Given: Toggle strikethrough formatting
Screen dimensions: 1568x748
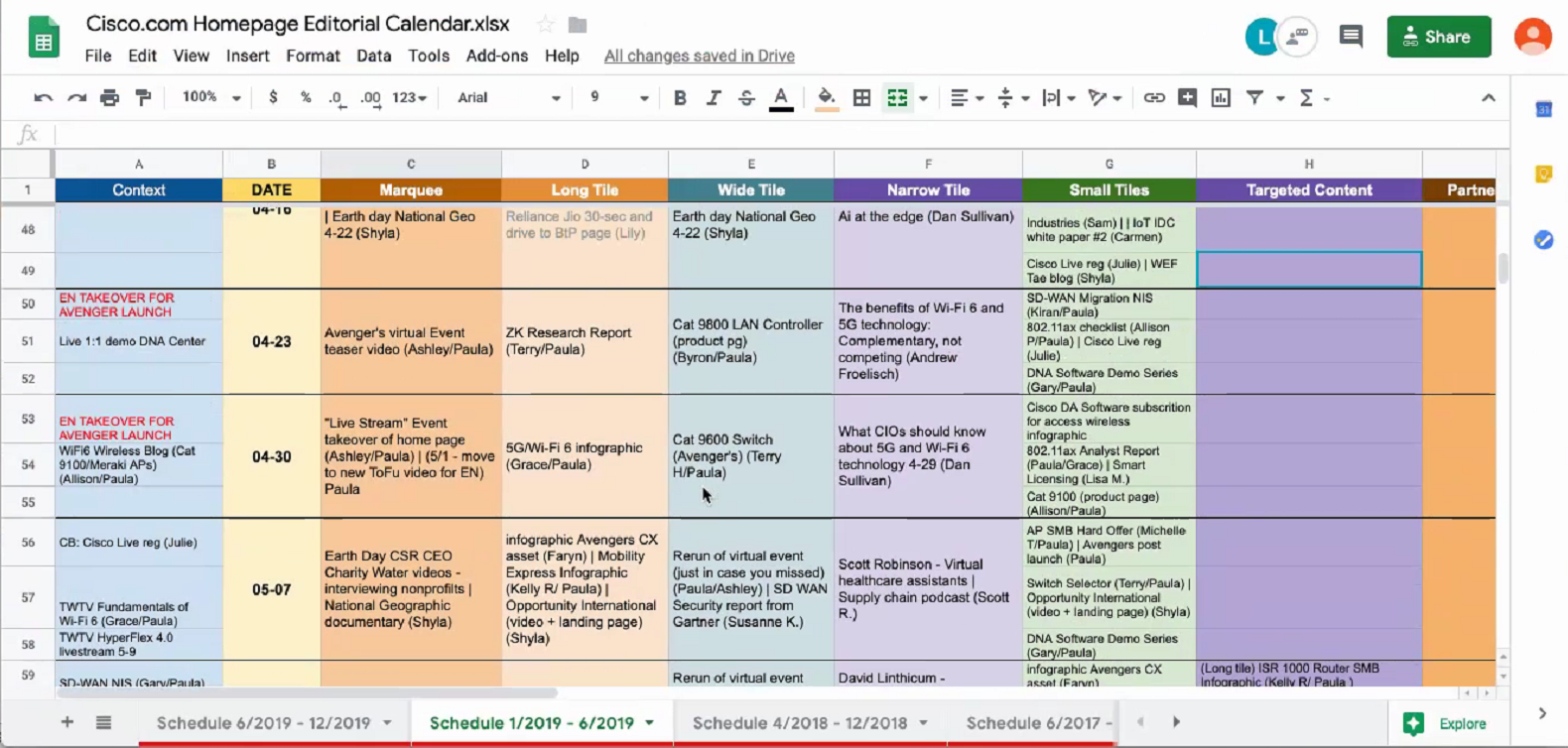Looking at the screenshot, I should pos(746,97).
